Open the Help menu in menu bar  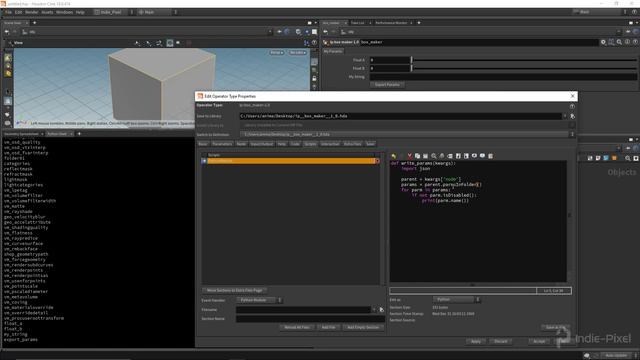(80, 12)
